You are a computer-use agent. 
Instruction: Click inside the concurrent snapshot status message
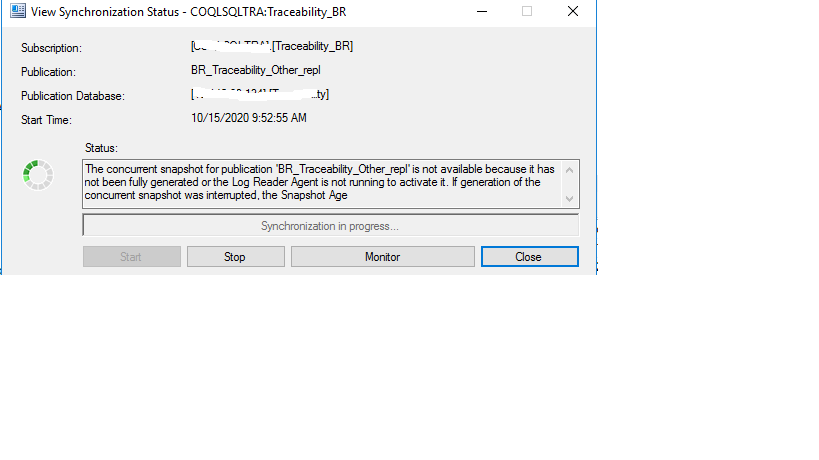pos(322,183)
